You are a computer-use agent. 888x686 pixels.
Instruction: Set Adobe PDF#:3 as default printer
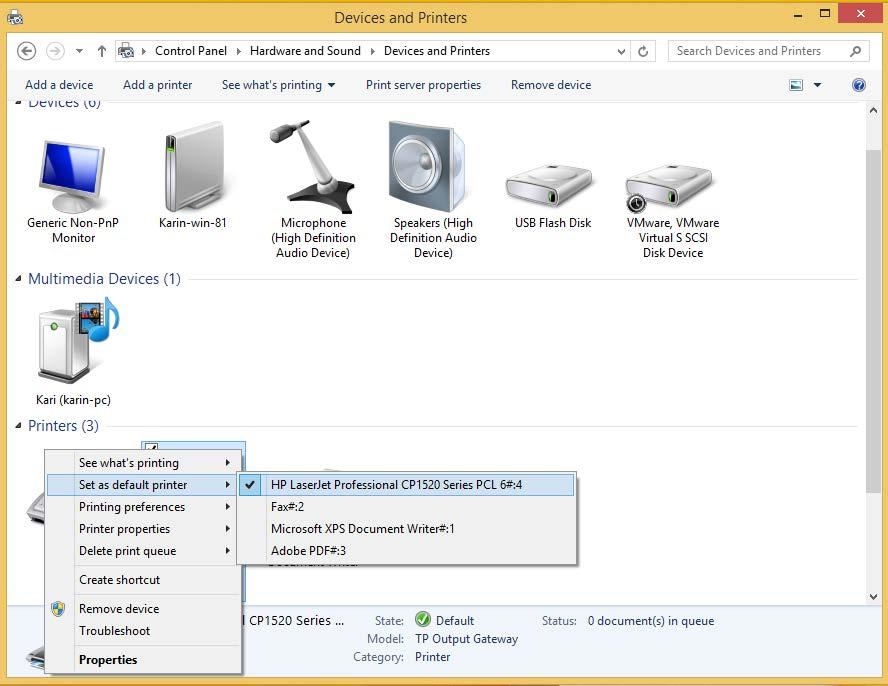[406, 551]
